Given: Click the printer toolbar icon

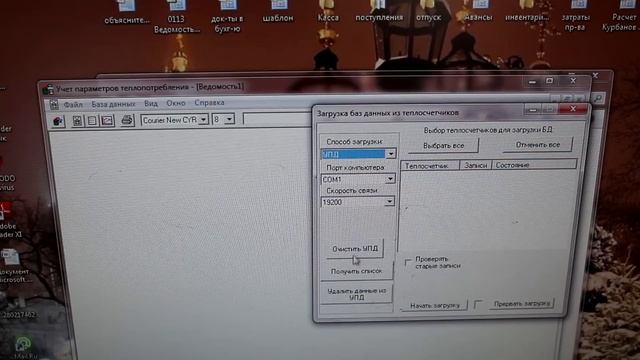Looking at the screenshot, I should tap(127, 120).
